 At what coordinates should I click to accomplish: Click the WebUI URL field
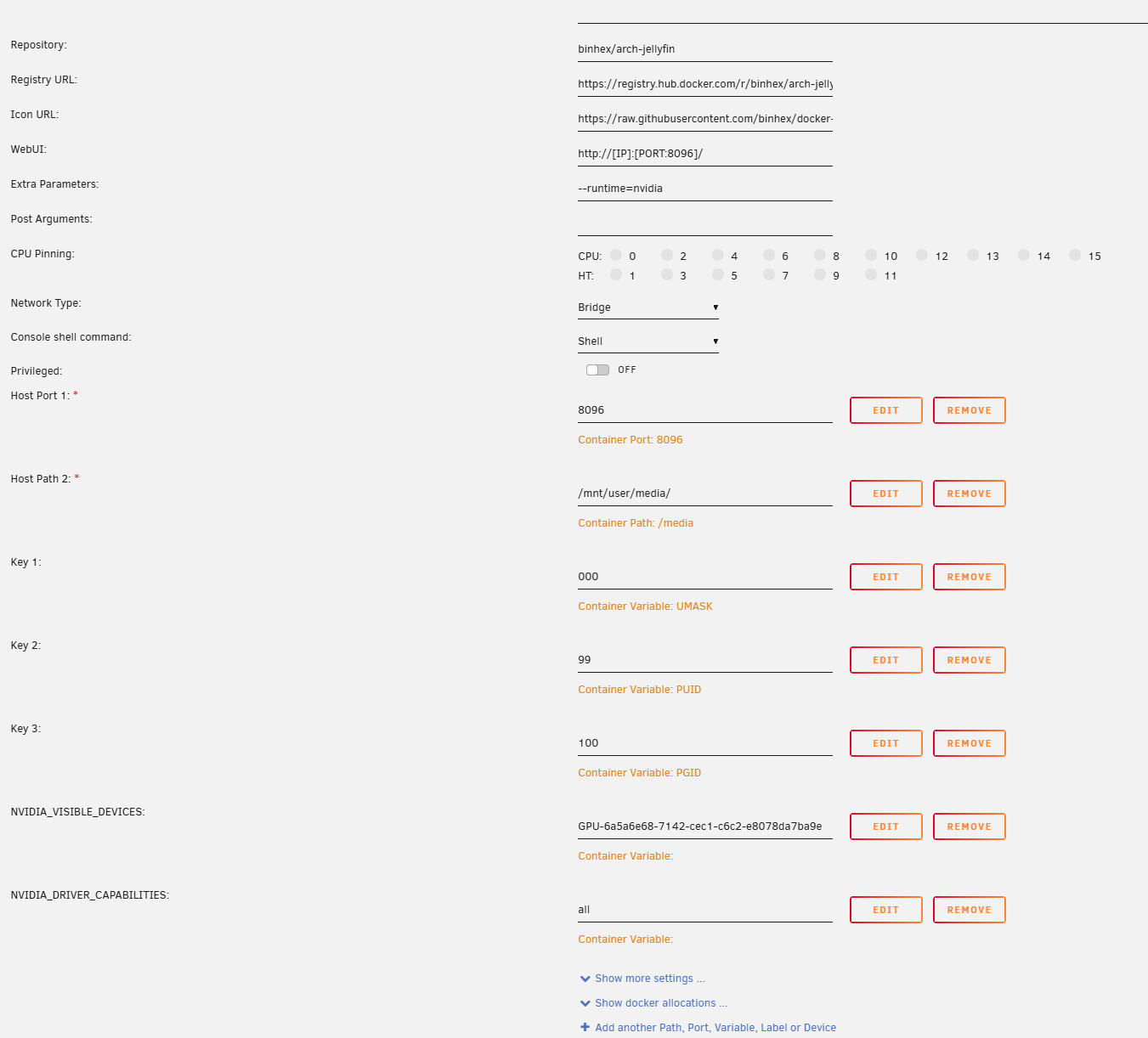pyautogui.click(x=704, y=154)
